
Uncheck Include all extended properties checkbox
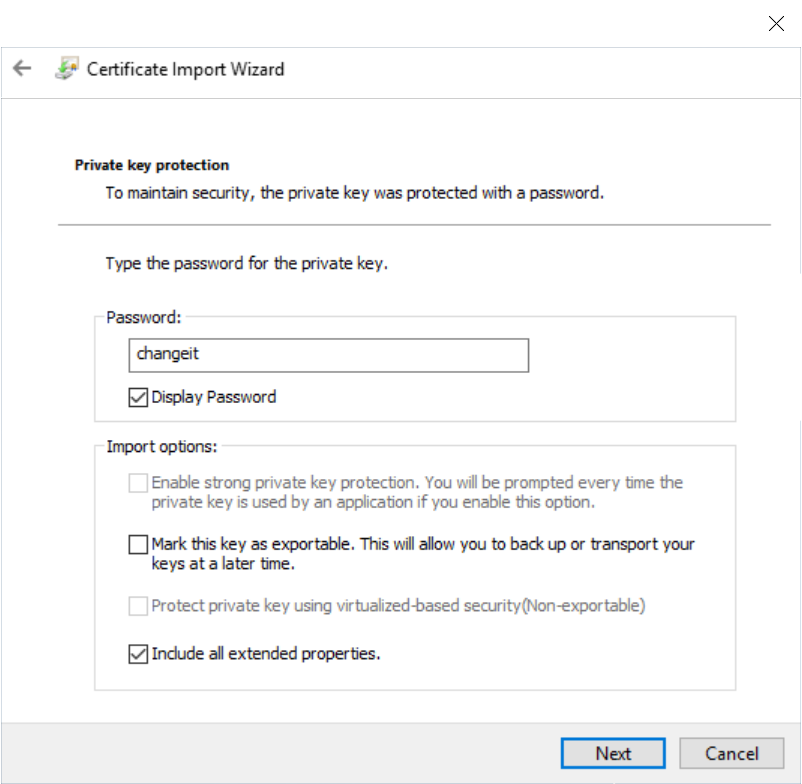click(138, 654)
